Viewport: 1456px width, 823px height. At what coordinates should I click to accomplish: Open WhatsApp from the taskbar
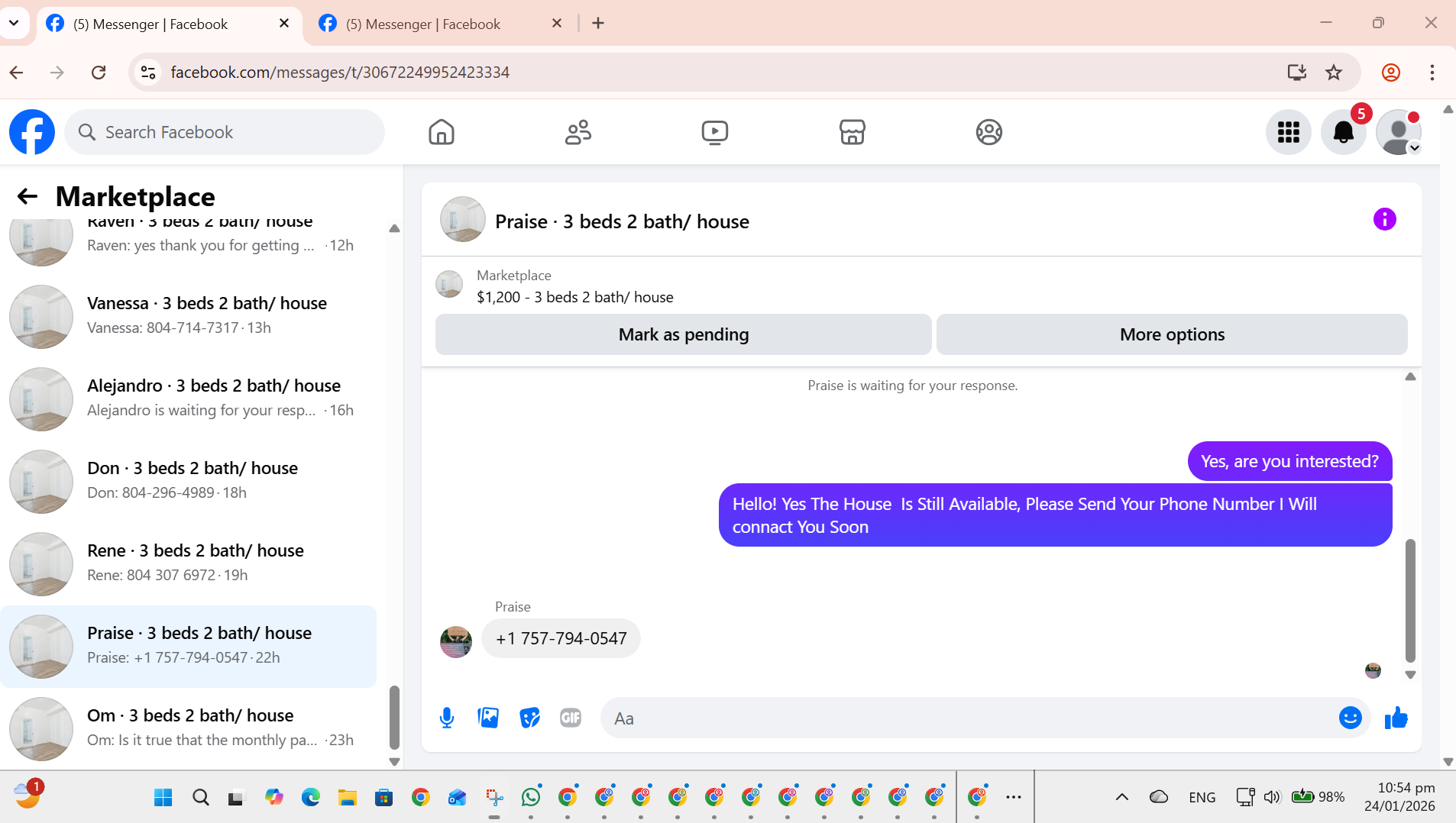point(531,798)
